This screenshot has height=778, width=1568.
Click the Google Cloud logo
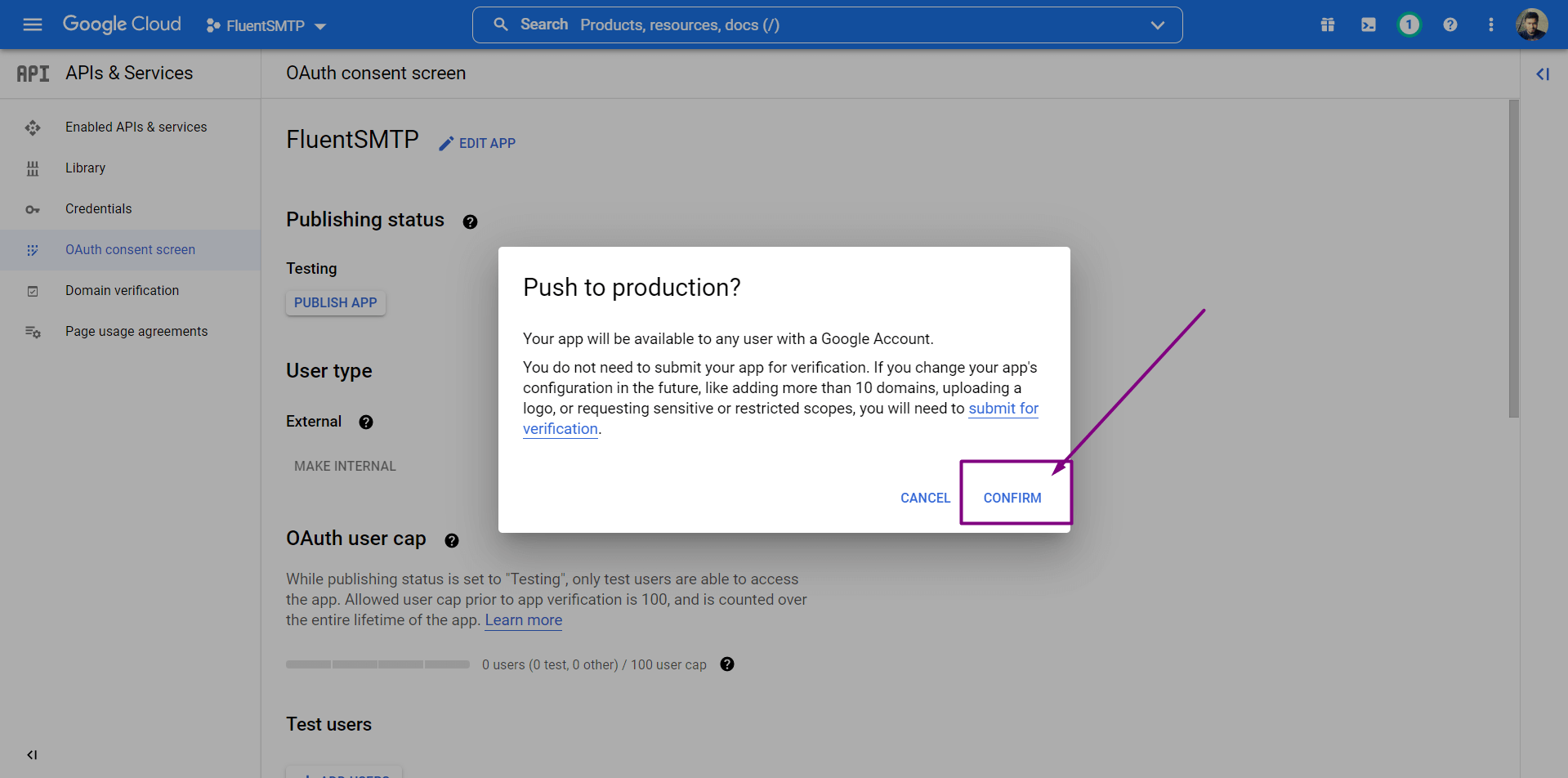click(x=122, y=25)
